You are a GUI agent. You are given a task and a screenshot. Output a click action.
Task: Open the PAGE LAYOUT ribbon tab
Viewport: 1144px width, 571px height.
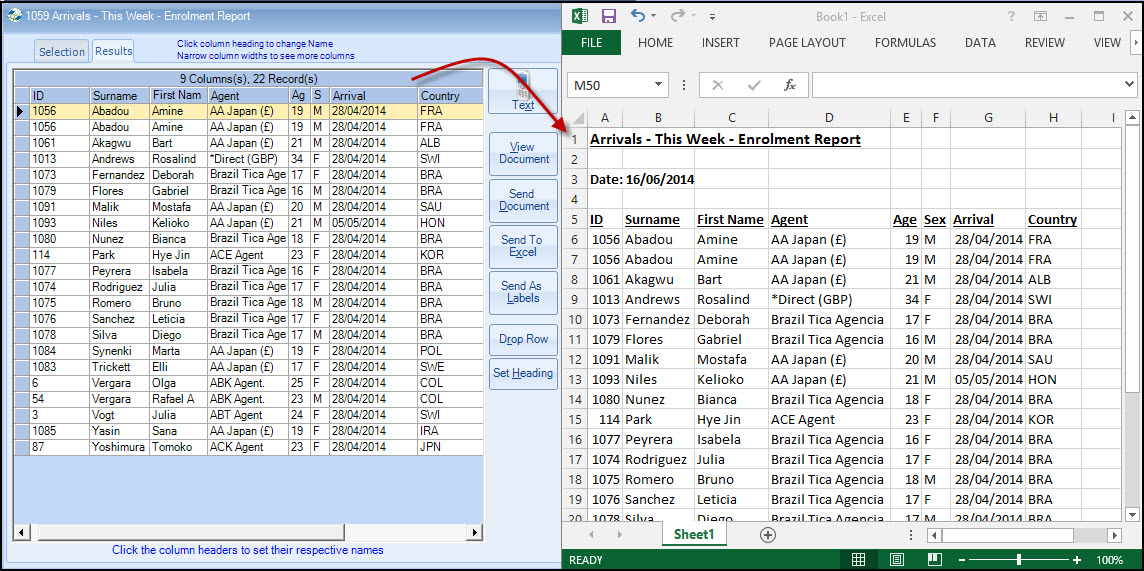[x=807, y=43]
